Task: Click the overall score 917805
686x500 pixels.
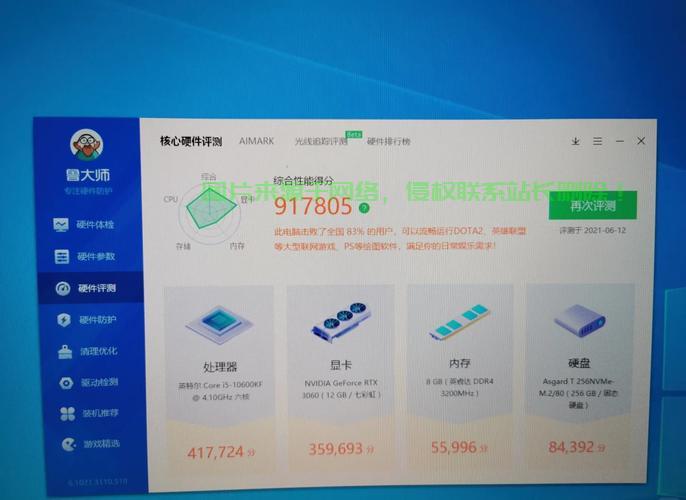Action: (x=313, y=206)
